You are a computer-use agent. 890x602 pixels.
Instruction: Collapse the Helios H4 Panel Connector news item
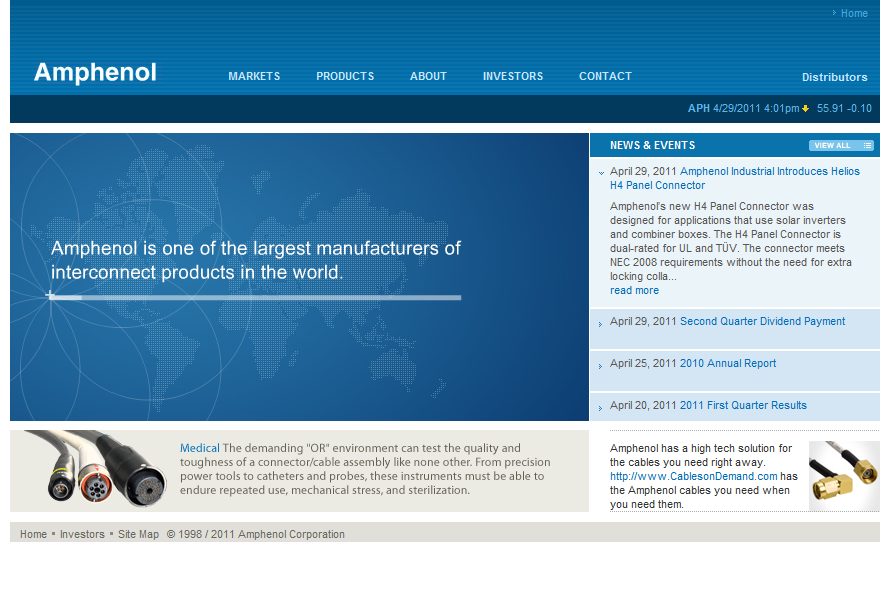tap(601, 173)
